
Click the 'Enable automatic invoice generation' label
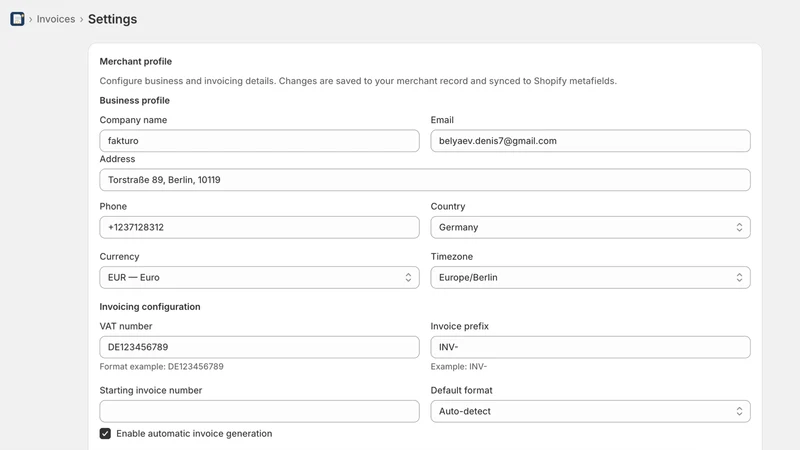[x=194, y=434]
